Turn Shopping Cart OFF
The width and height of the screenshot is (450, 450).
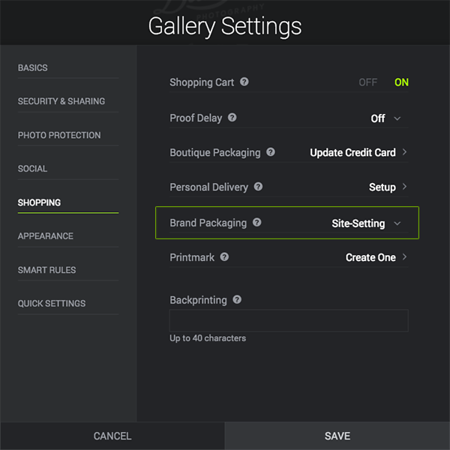coord(368,82)
